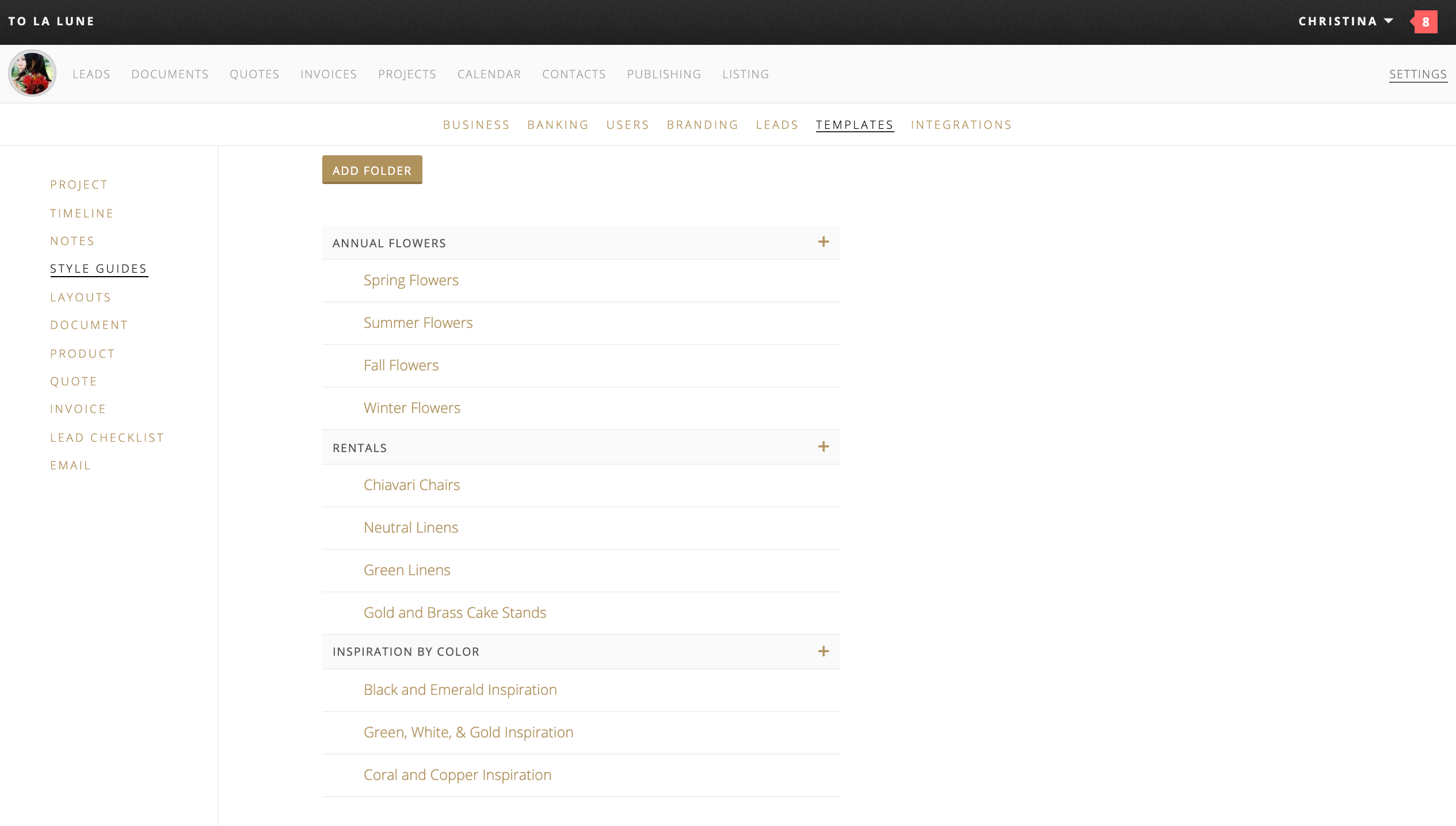Open the Chiavari Chairs style guide
Viewport: 1456px width, 826px height.
coord(411,484)
